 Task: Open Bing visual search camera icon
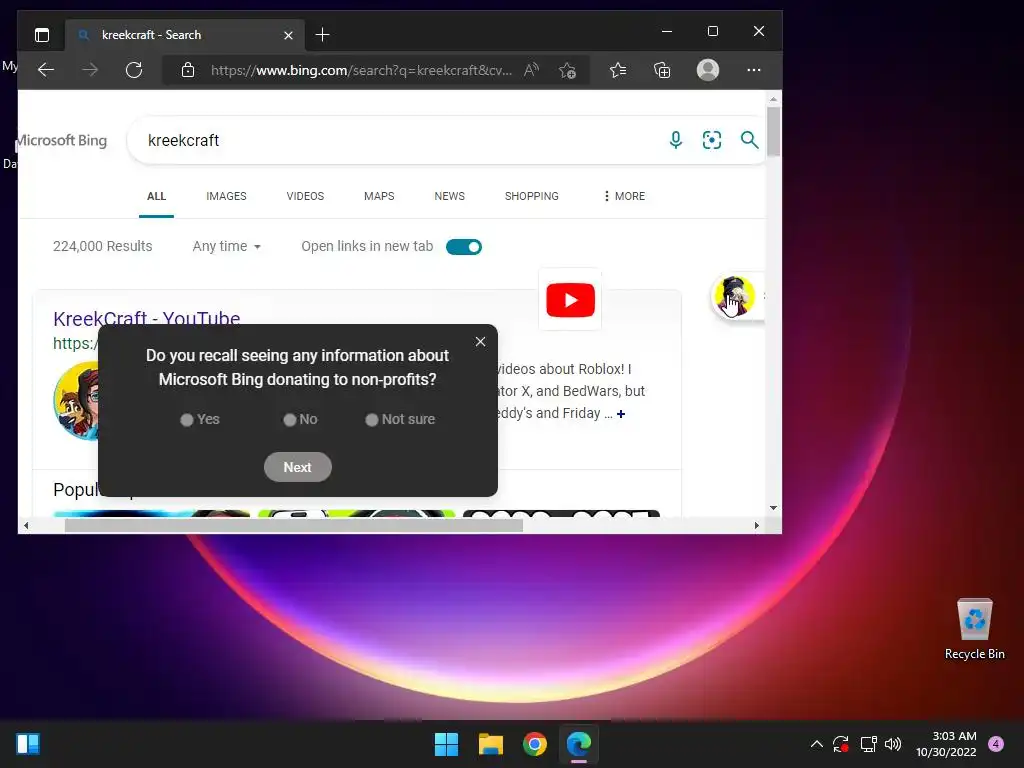click(712, 140)
